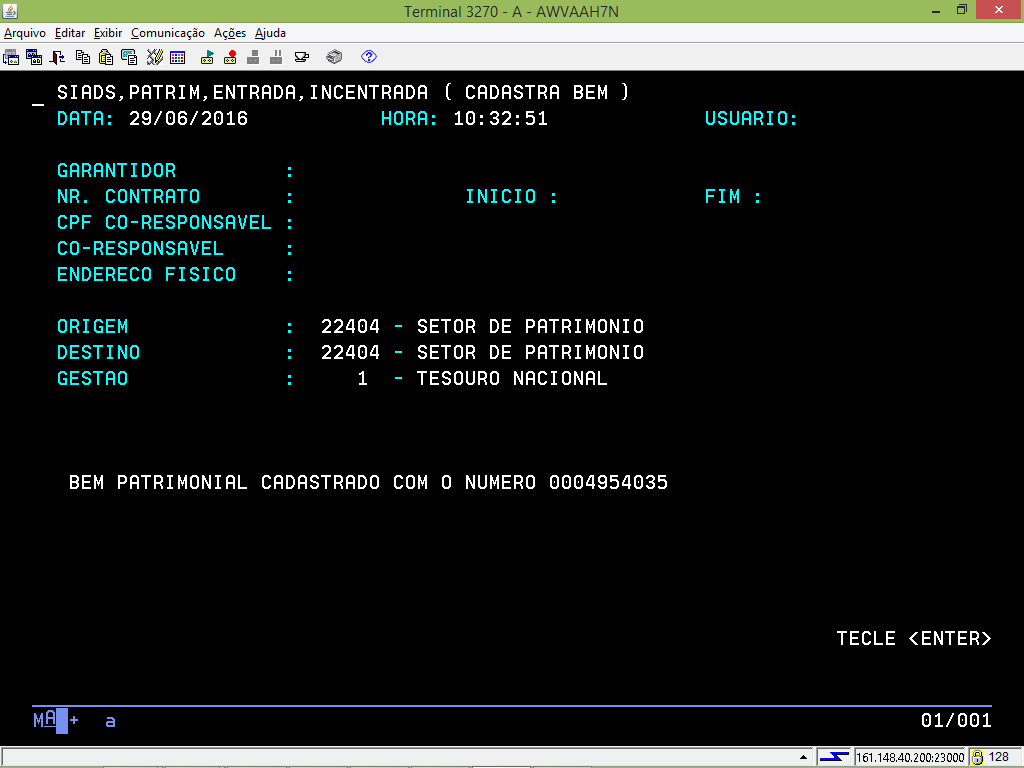Click the USUARIO: label
This screenshot has height=768, width=1024.
coord(751,119)
